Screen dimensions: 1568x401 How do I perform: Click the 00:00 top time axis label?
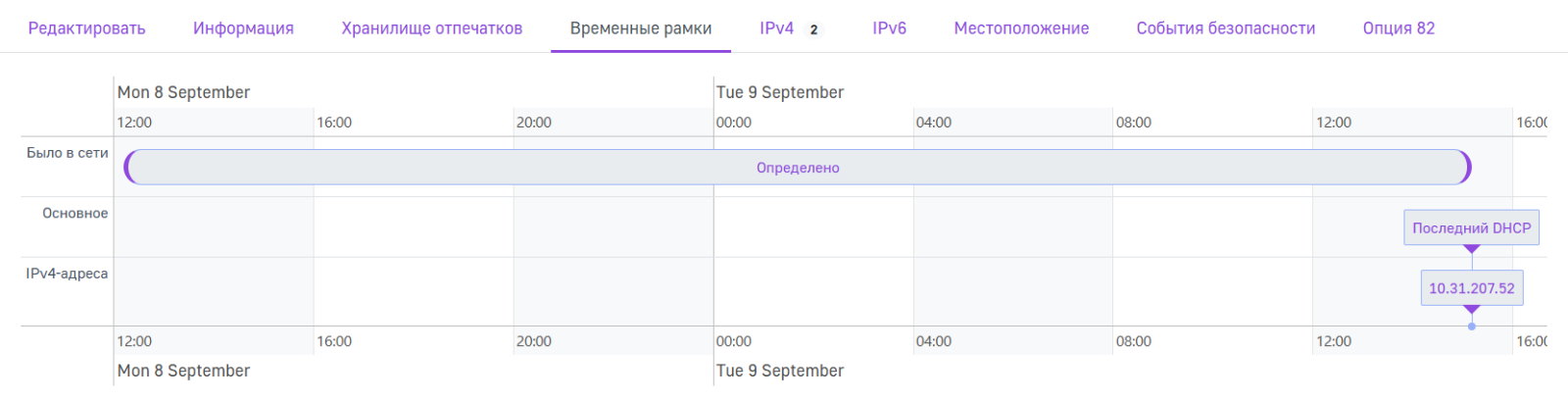click(733, 123)
